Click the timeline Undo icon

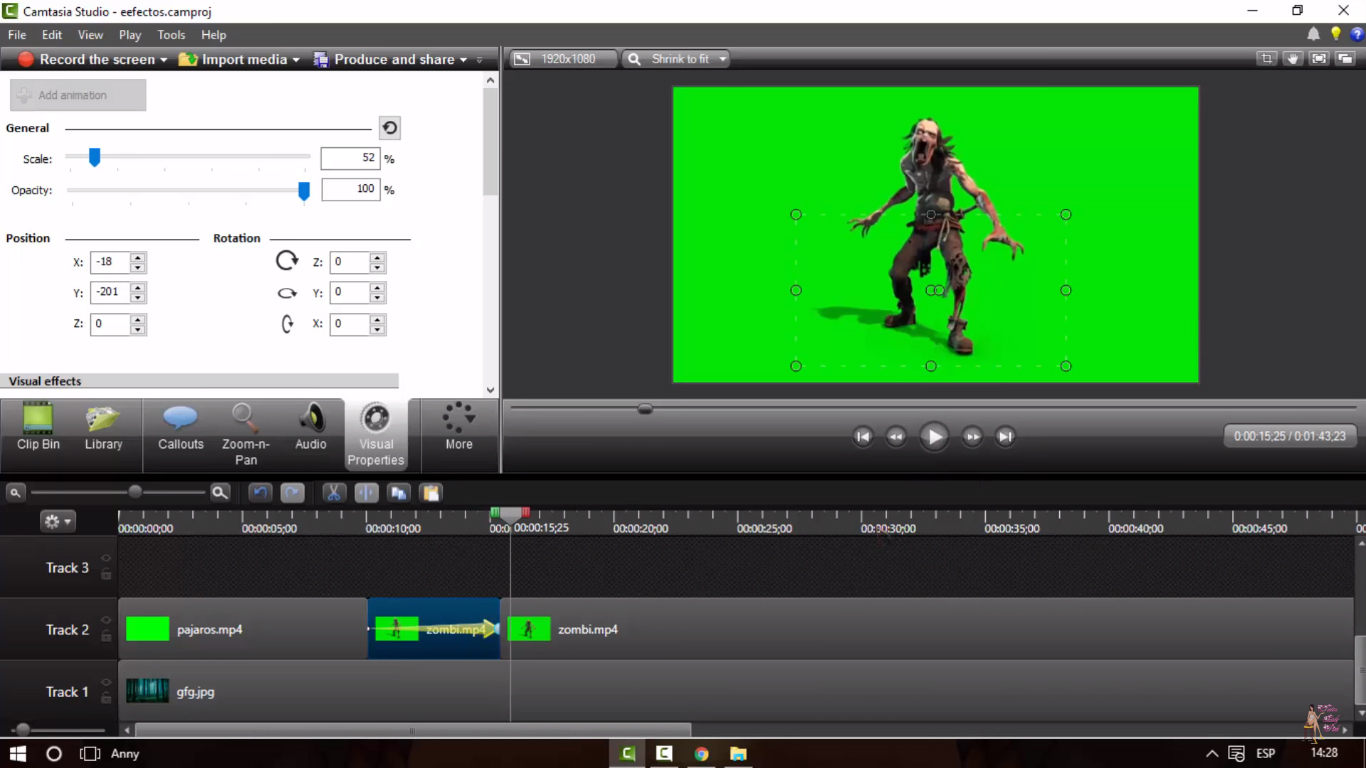tap(260, 492)
